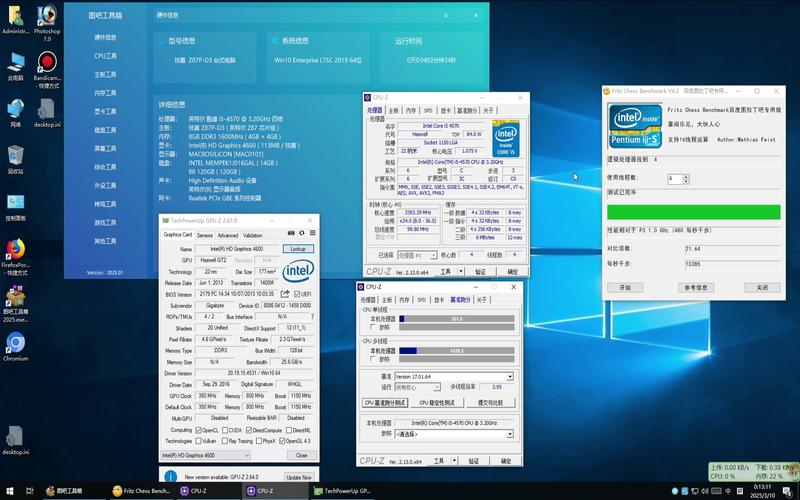The height and width of the screenshot is (500, 800).
Task: Open the This PC (此电脑) desktop icon
Action: (15, 64)
